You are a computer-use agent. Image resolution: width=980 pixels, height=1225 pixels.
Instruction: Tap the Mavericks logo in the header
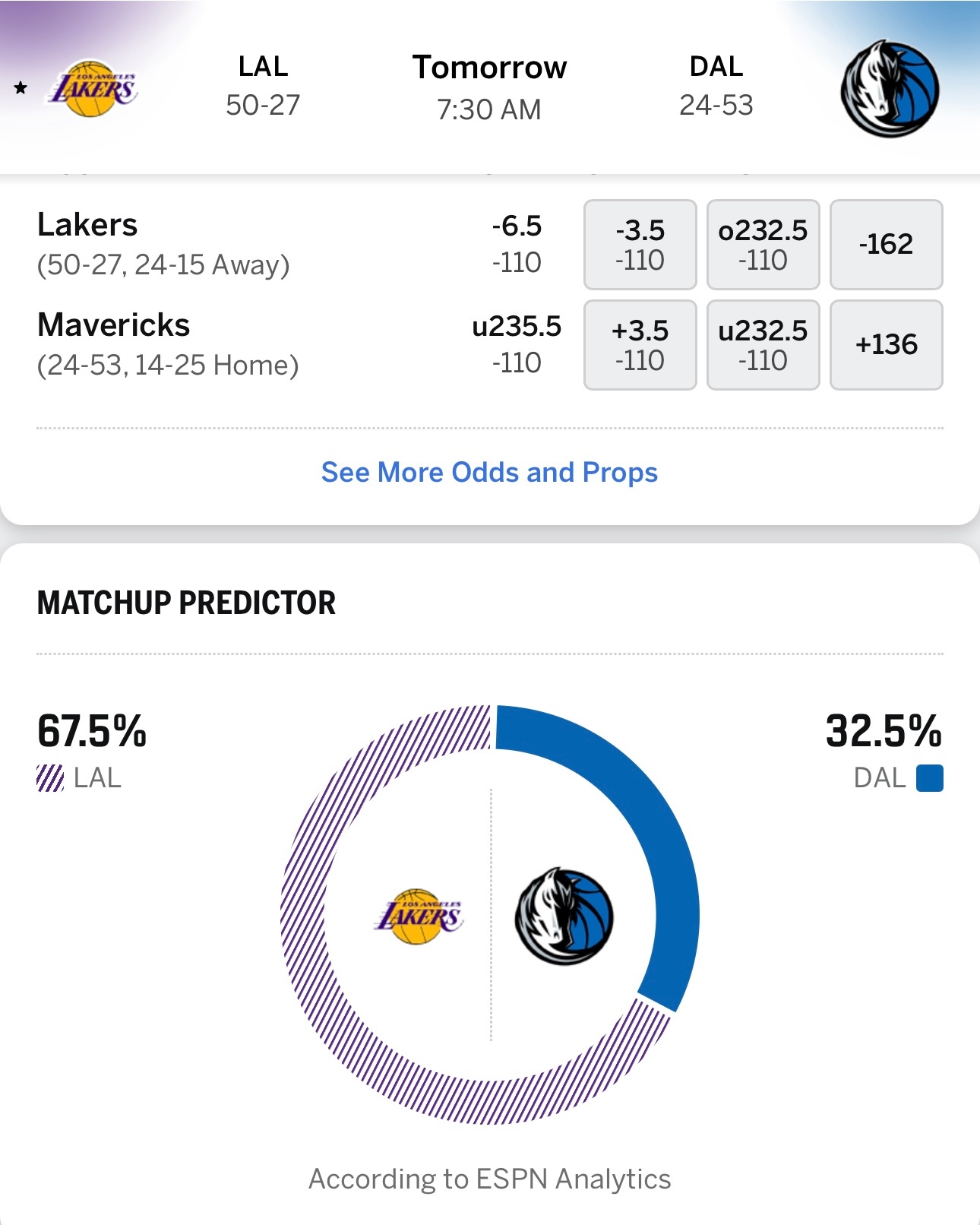[x=890, y=89]
